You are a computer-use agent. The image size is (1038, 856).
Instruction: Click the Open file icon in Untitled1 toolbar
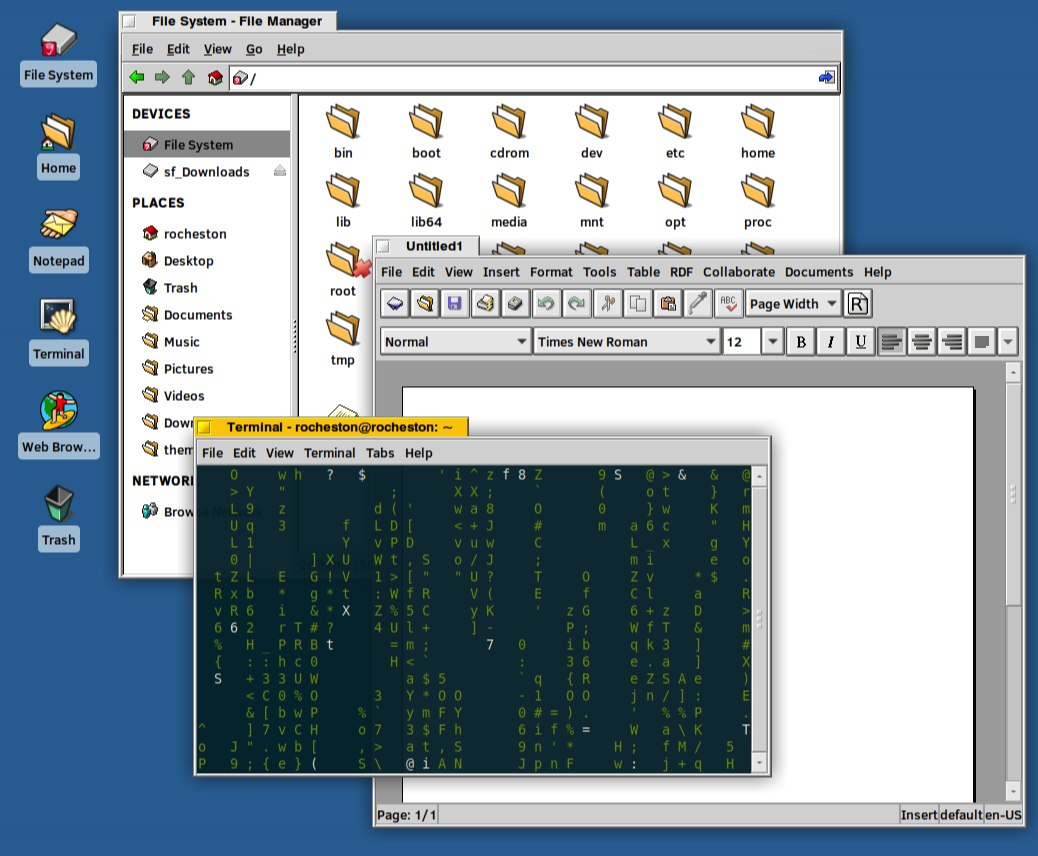click(425, 304)
